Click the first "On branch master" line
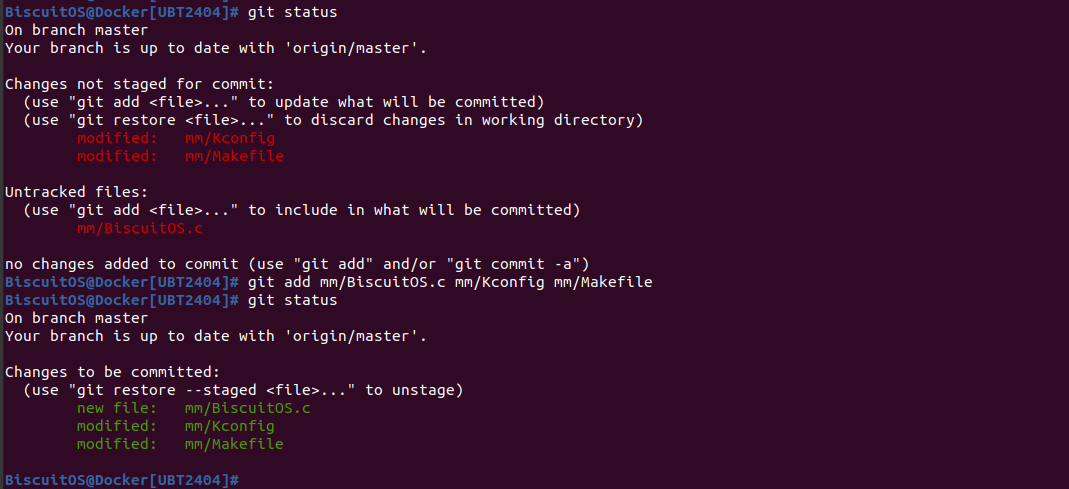Image resolution: width=1069 pixels, height=489 pixels. pyautogui.click(x=76, y=30)
